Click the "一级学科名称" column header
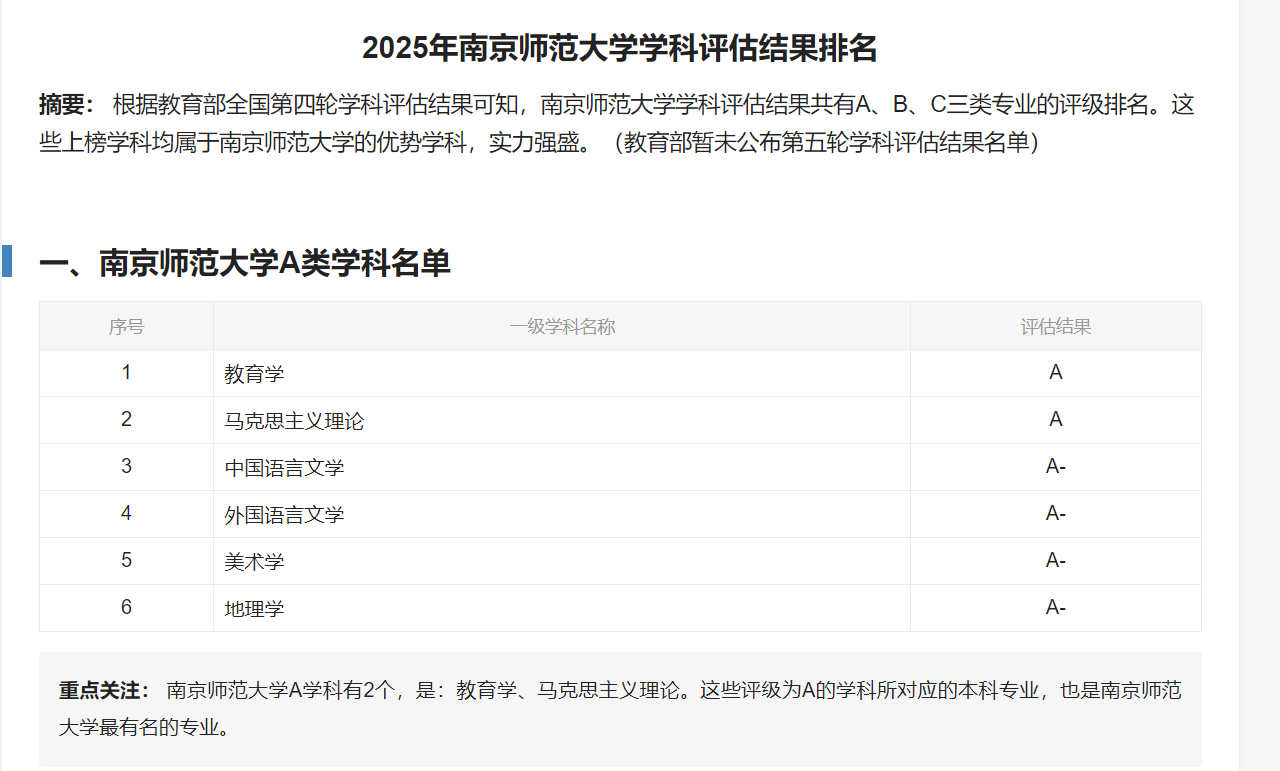 (x=562, y=326)
